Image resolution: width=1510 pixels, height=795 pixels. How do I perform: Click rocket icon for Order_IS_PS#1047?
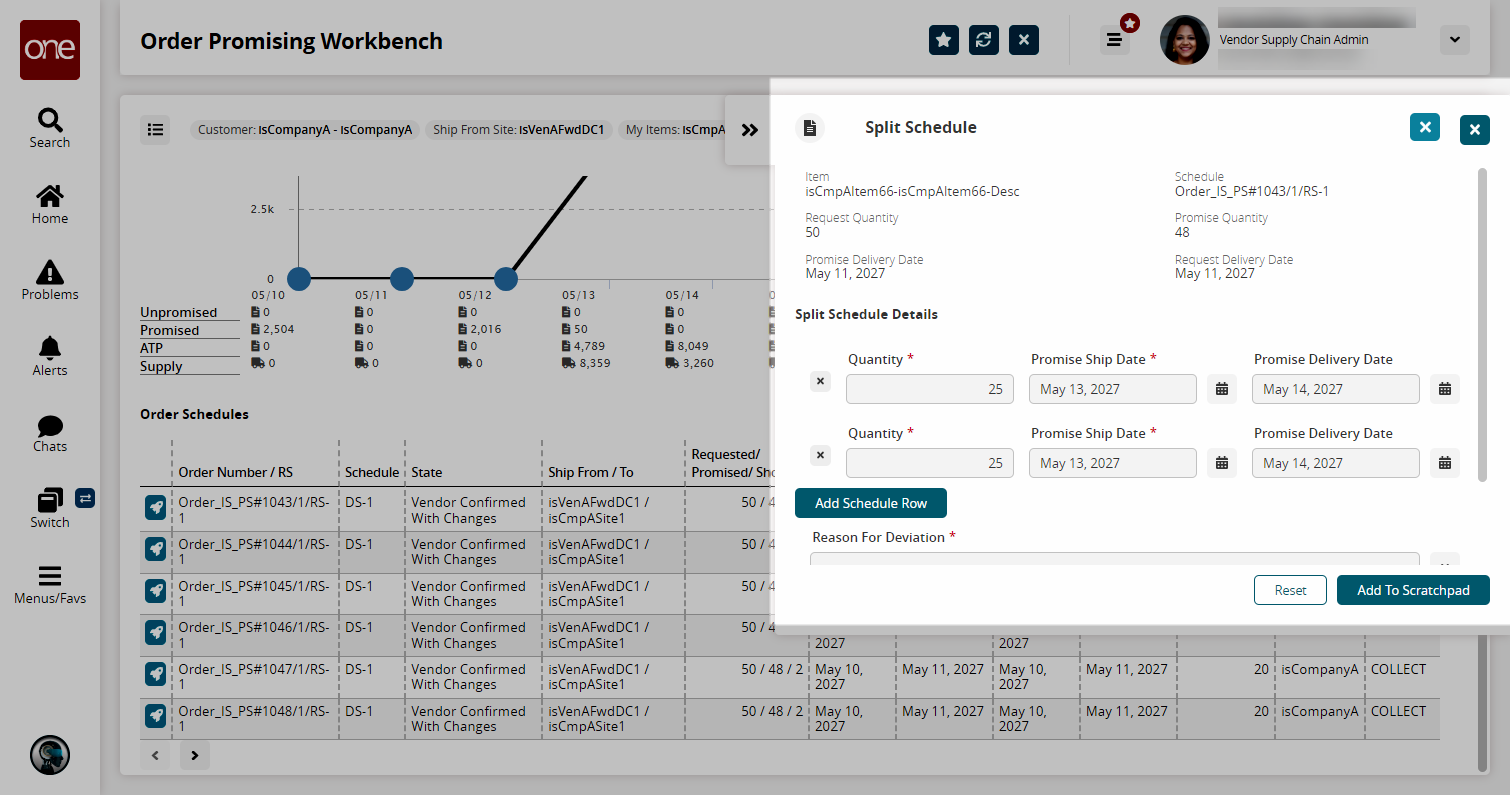[155, 674]
